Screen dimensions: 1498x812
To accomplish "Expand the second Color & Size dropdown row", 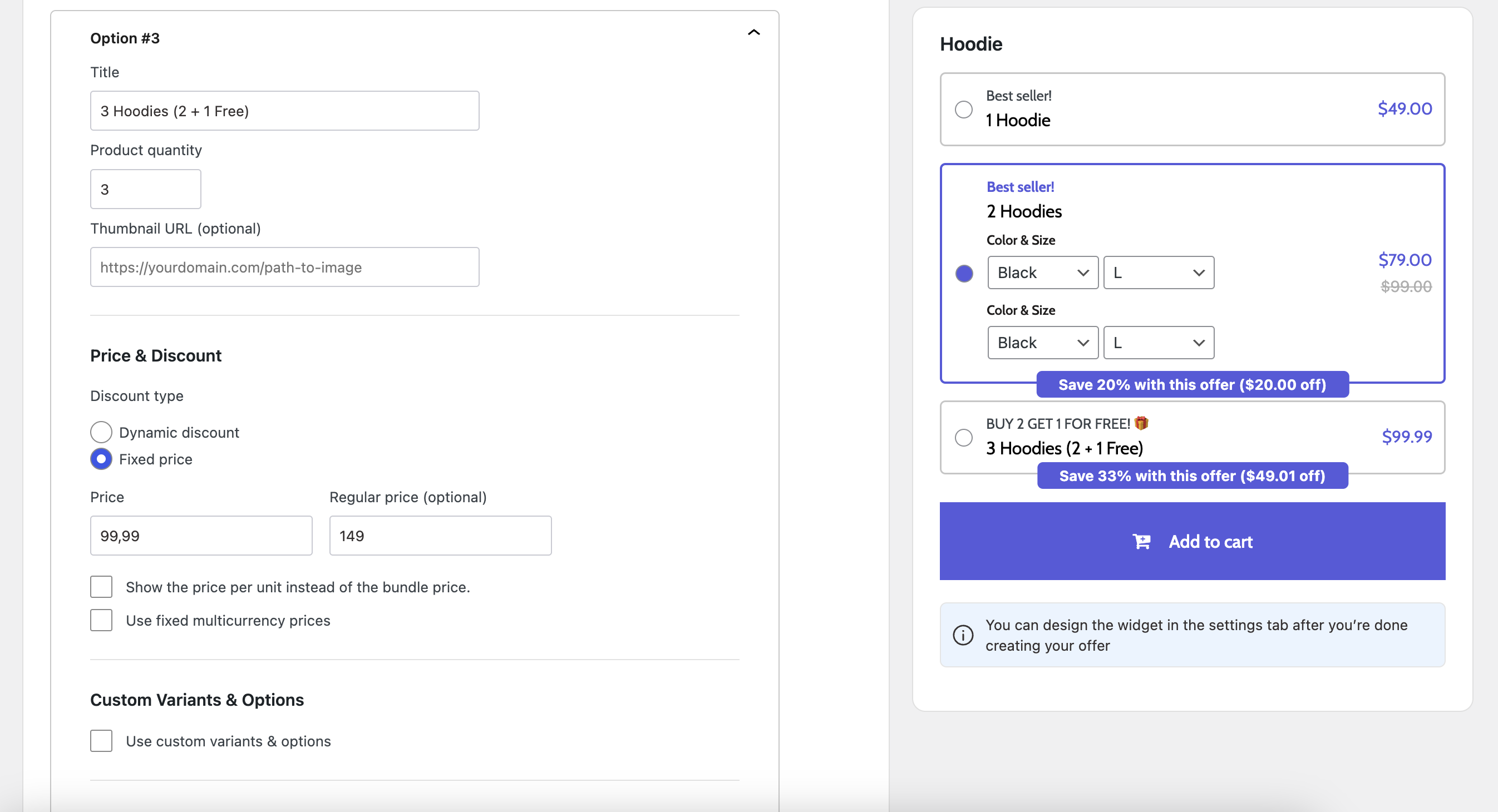I will pyautogui.click(x=1041, y=342).
